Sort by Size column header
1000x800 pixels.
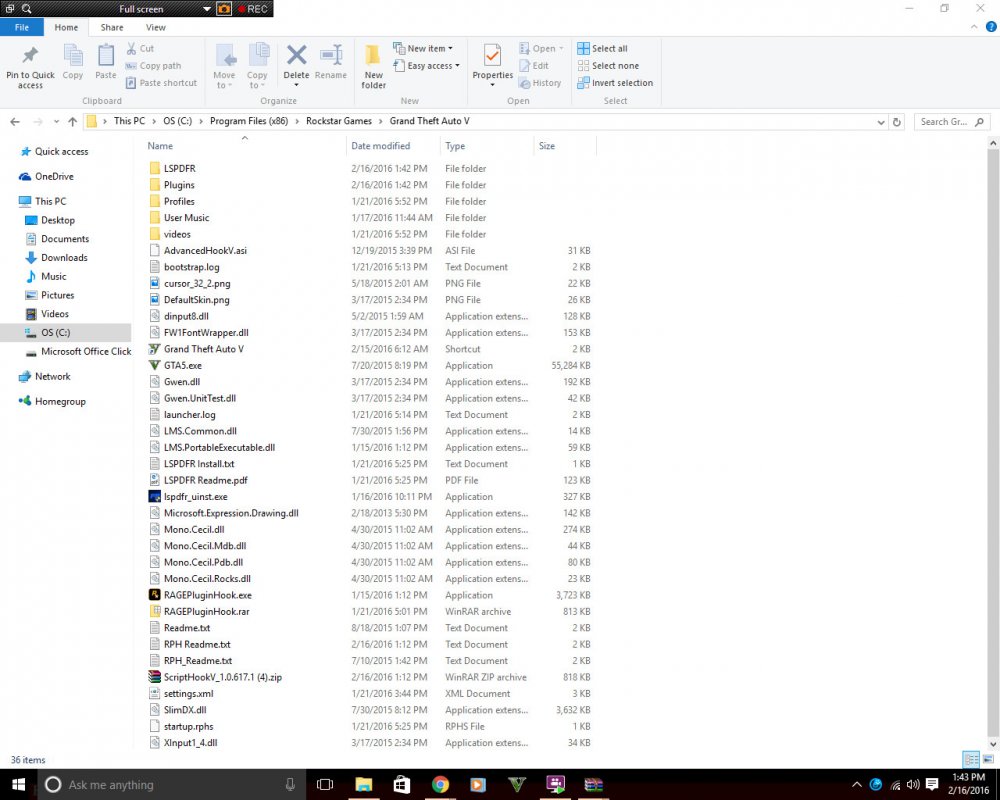547,146
